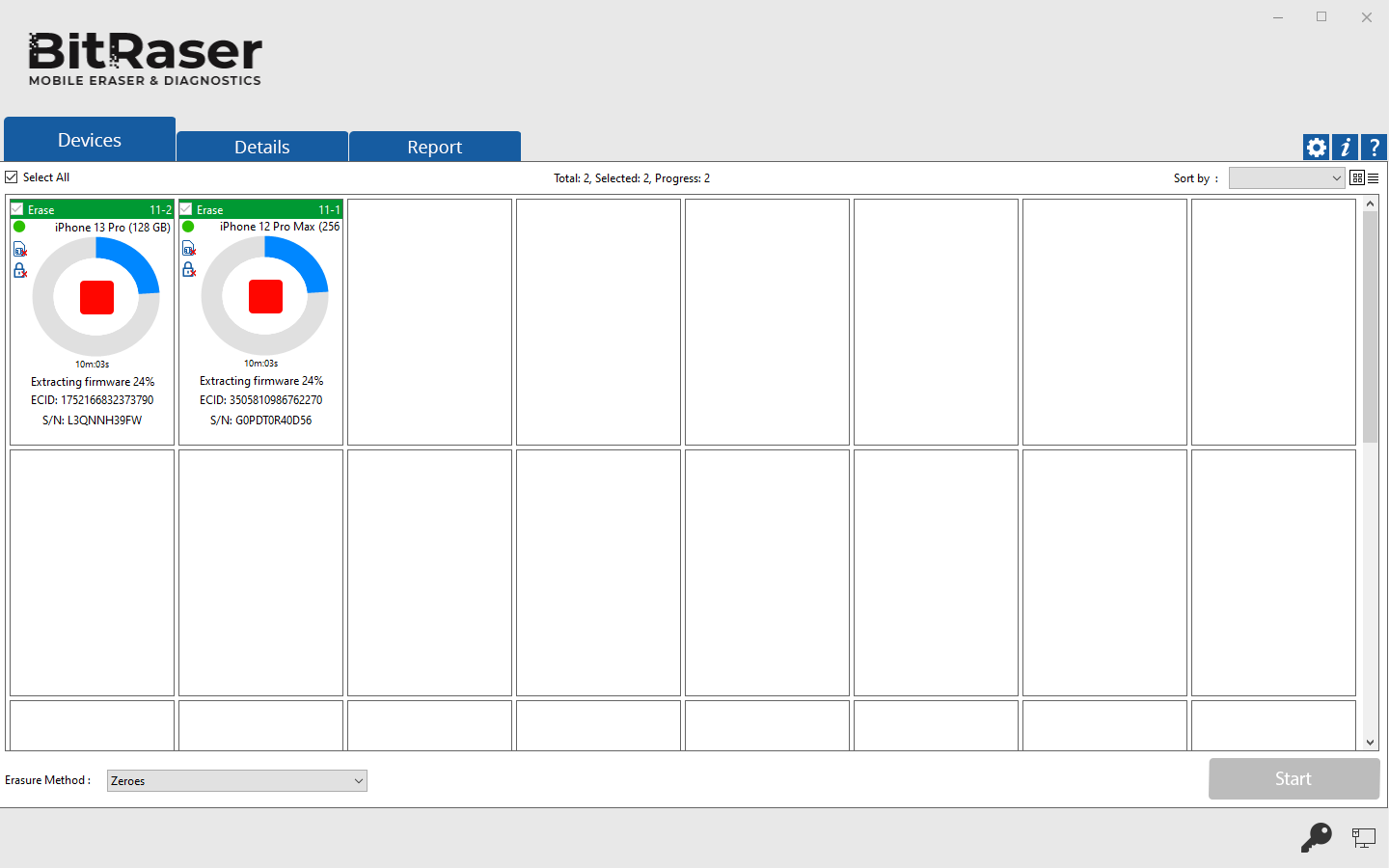Click the port label 11-2
Image resolution: width=1389 pixels, height=868 pixels.
[160, 209]
